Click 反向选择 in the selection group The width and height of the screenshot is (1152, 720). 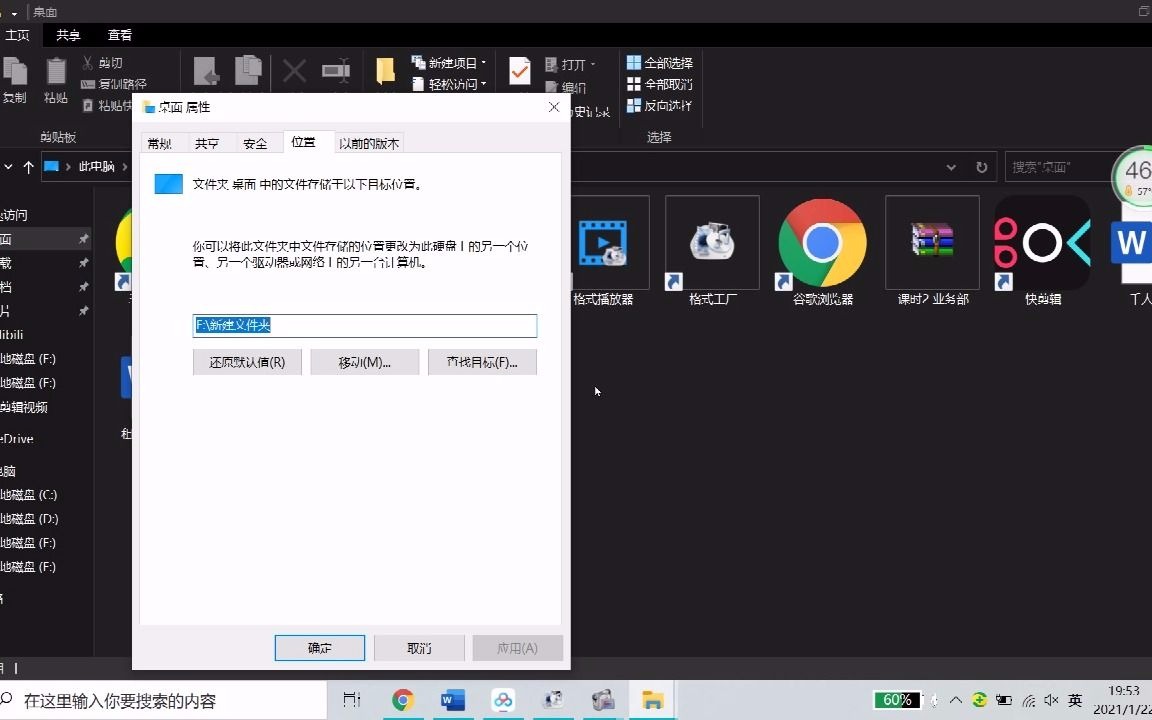660,105
